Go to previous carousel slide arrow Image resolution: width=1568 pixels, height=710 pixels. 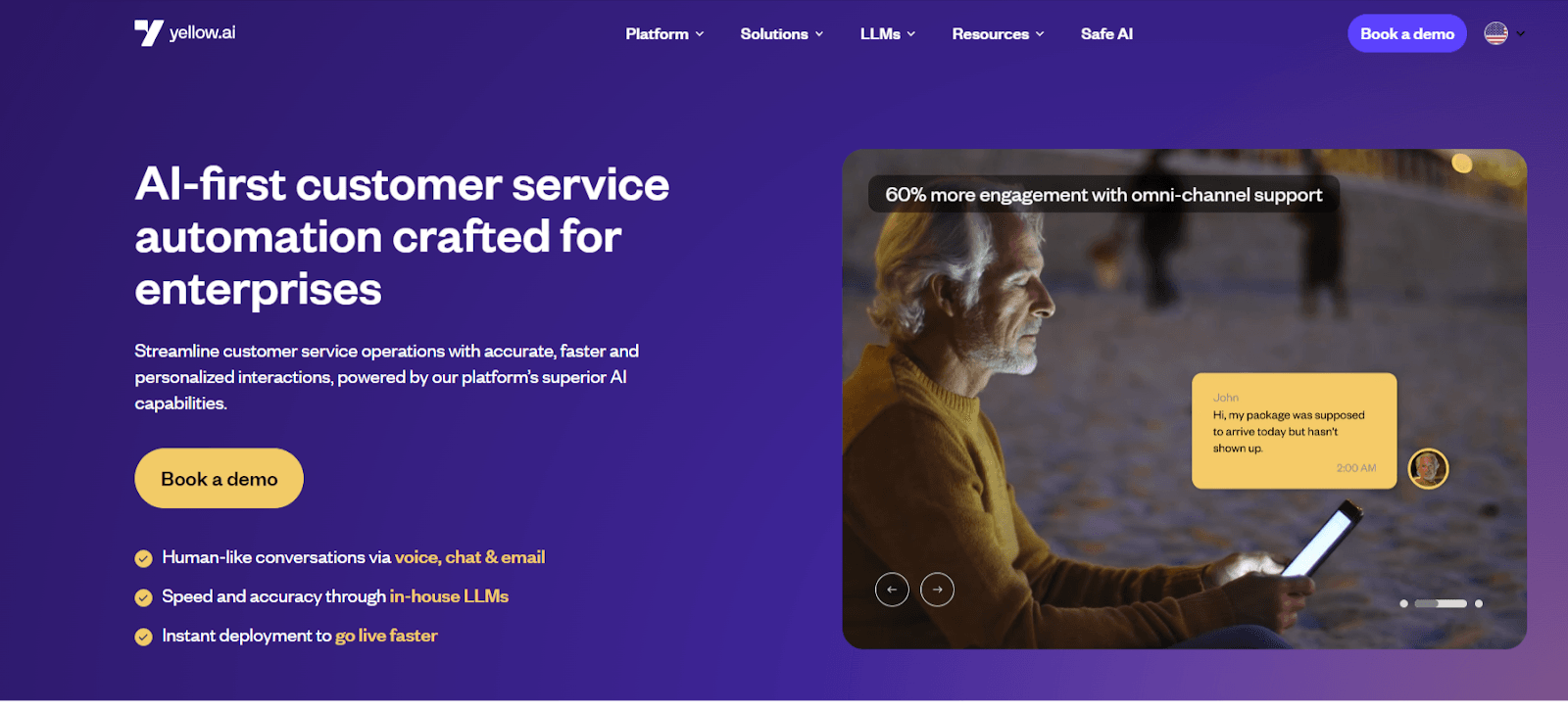pyautogui.click(x=892, y=590)
